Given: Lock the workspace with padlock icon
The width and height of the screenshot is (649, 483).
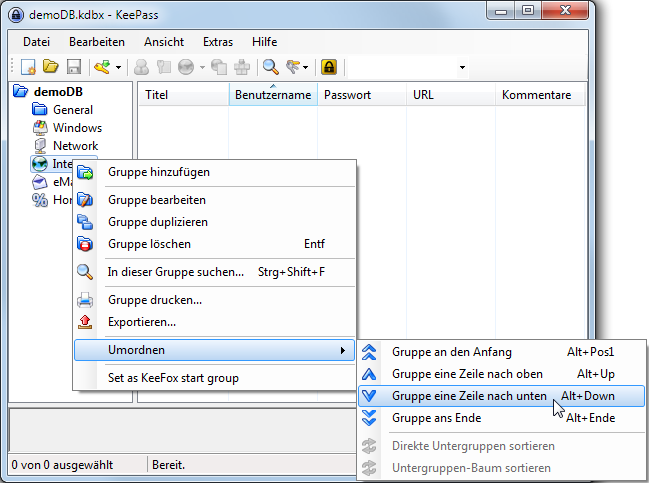Looking at the screenshot, I should 328,68.
